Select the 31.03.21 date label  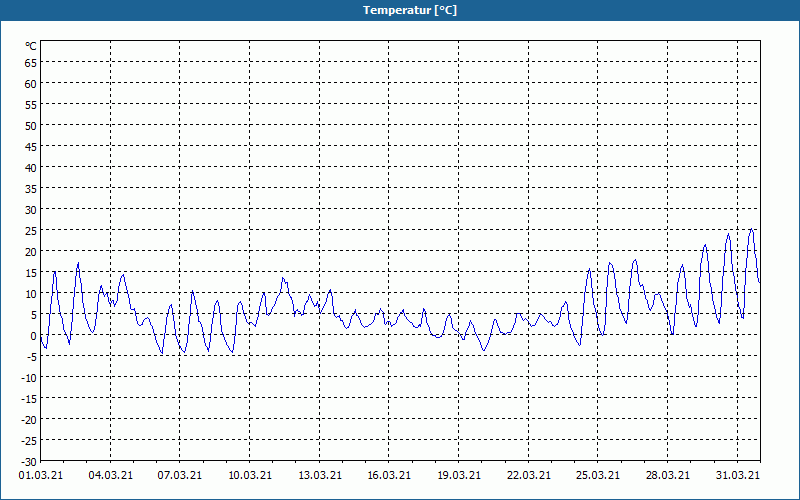pos(737,475)
